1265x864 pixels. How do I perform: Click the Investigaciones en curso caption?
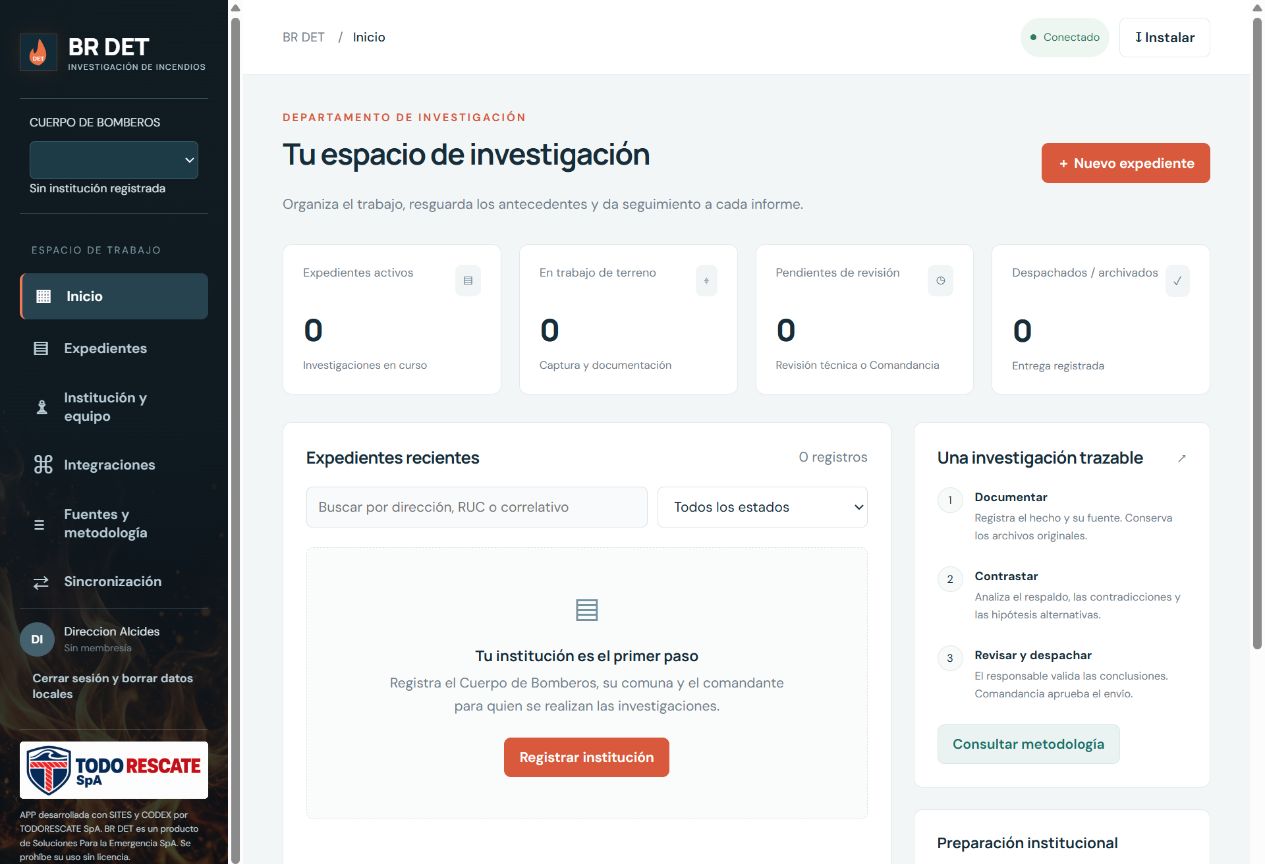coord(365,365)
